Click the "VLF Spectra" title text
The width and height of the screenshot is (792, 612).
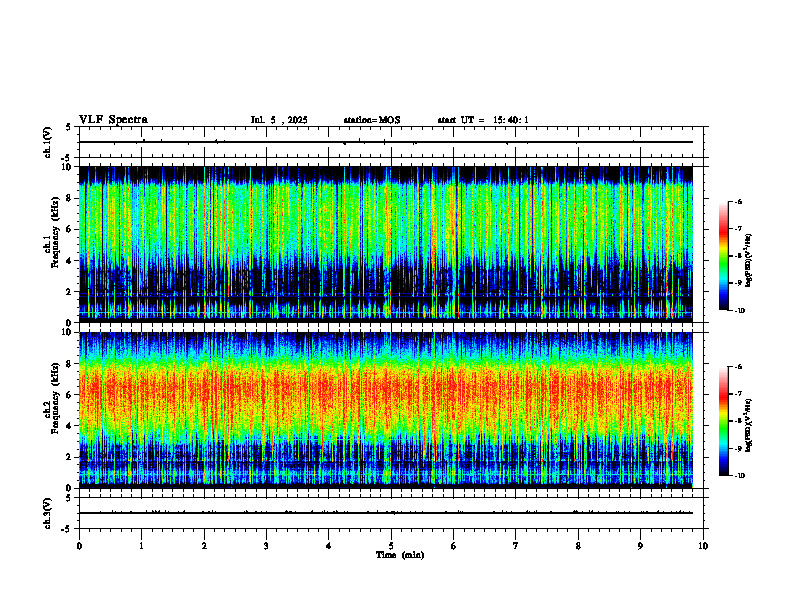[x=113, y=120]
